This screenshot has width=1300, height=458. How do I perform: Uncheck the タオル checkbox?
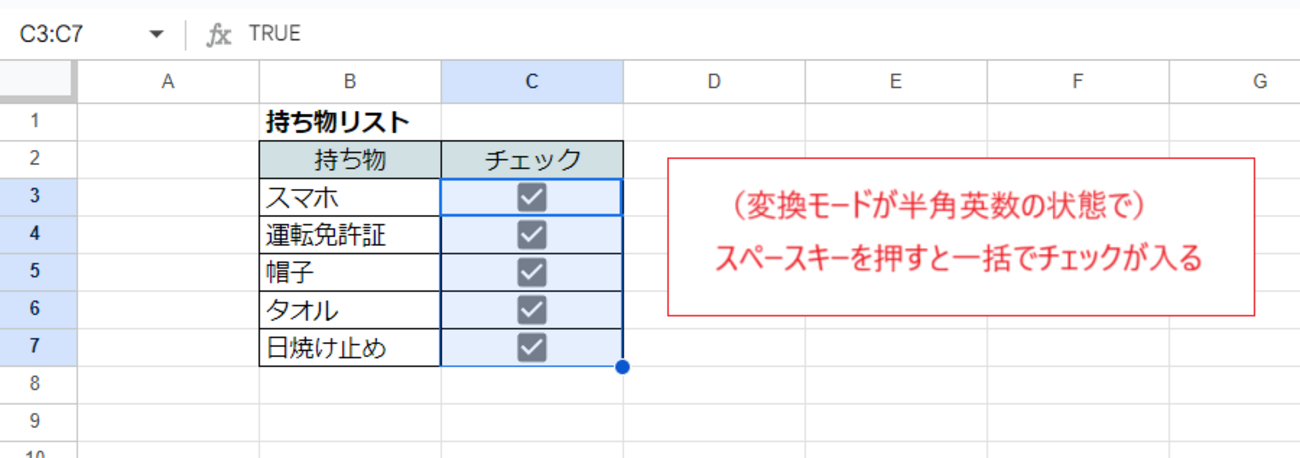click(x=532, y=309)
